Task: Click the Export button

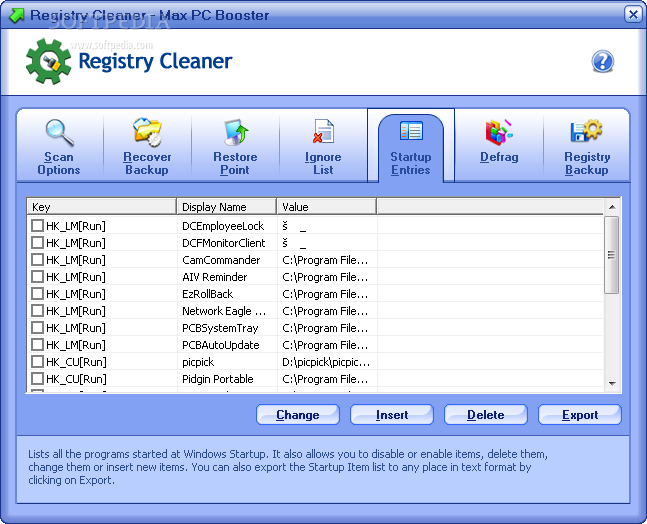Action: [580, 415]
